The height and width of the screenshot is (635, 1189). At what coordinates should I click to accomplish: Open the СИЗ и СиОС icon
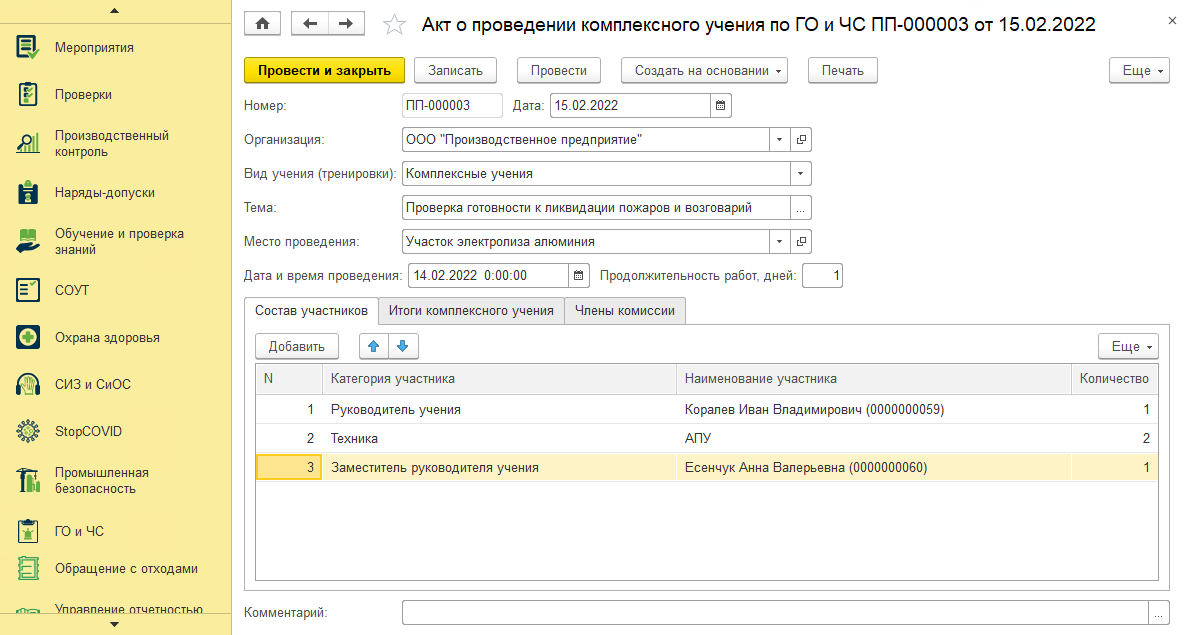coord(27,385)
